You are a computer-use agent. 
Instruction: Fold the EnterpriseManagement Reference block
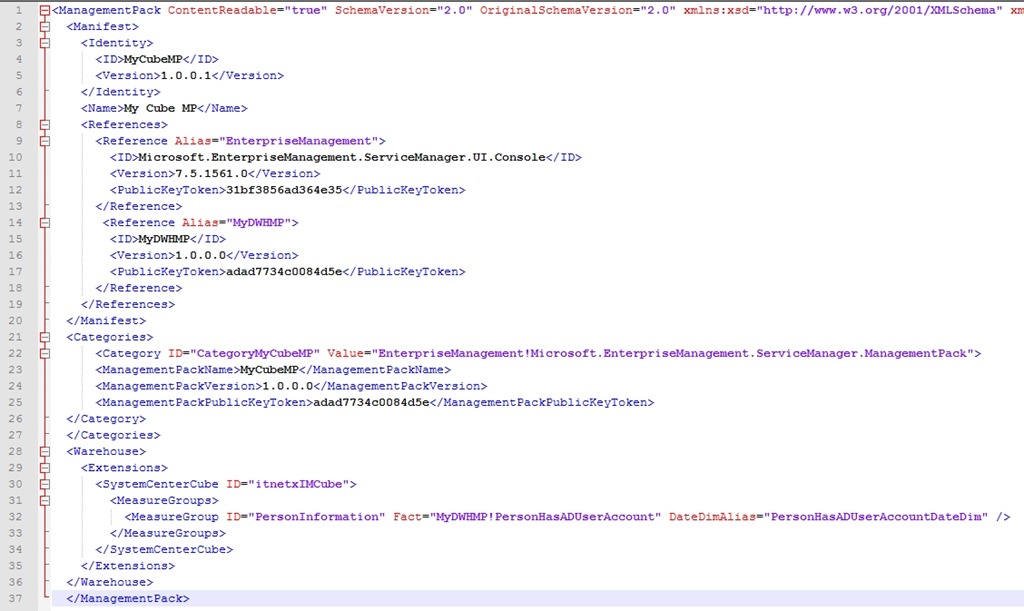click(44, 141)
